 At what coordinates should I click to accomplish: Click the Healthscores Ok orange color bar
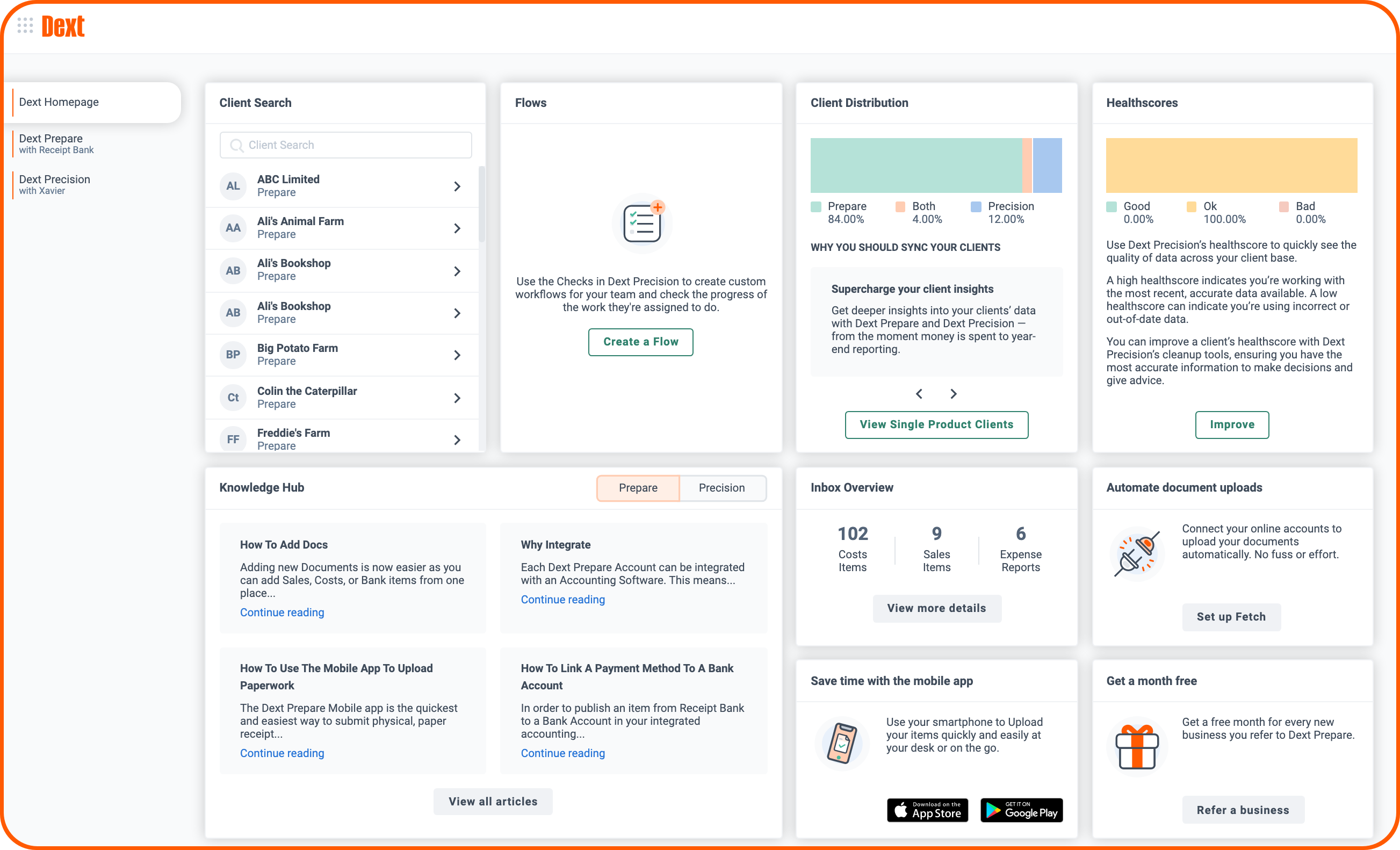coord(1232,163)
